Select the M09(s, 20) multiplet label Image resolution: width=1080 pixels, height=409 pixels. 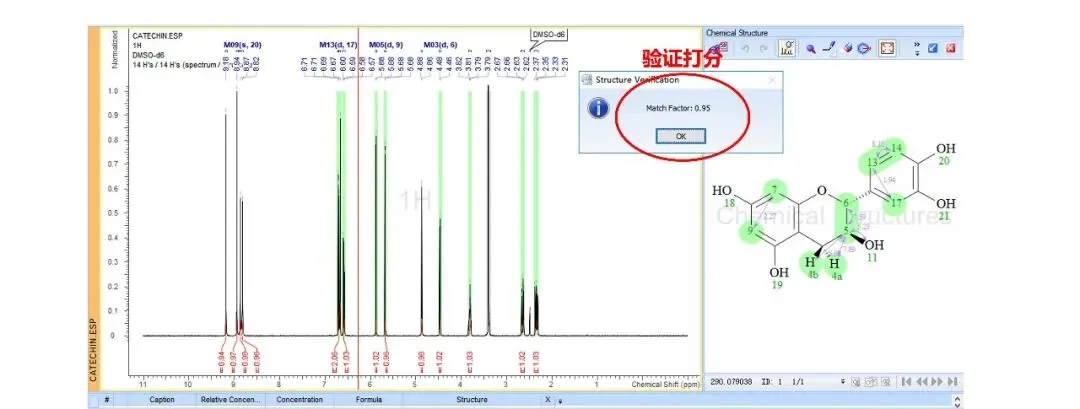point(242,45)
